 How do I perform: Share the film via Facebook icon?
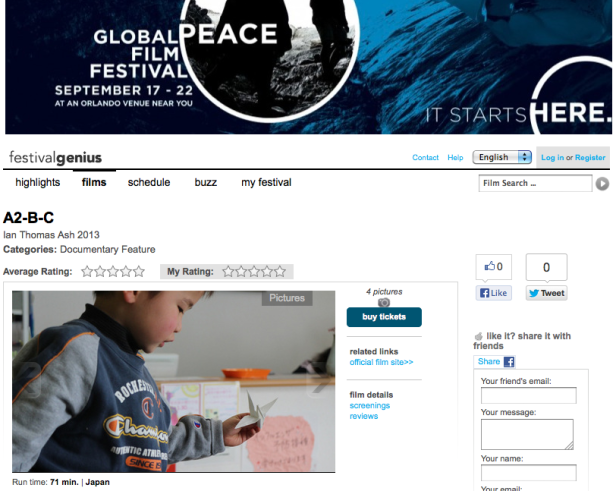pyautogui.click(x=509, y=362)
